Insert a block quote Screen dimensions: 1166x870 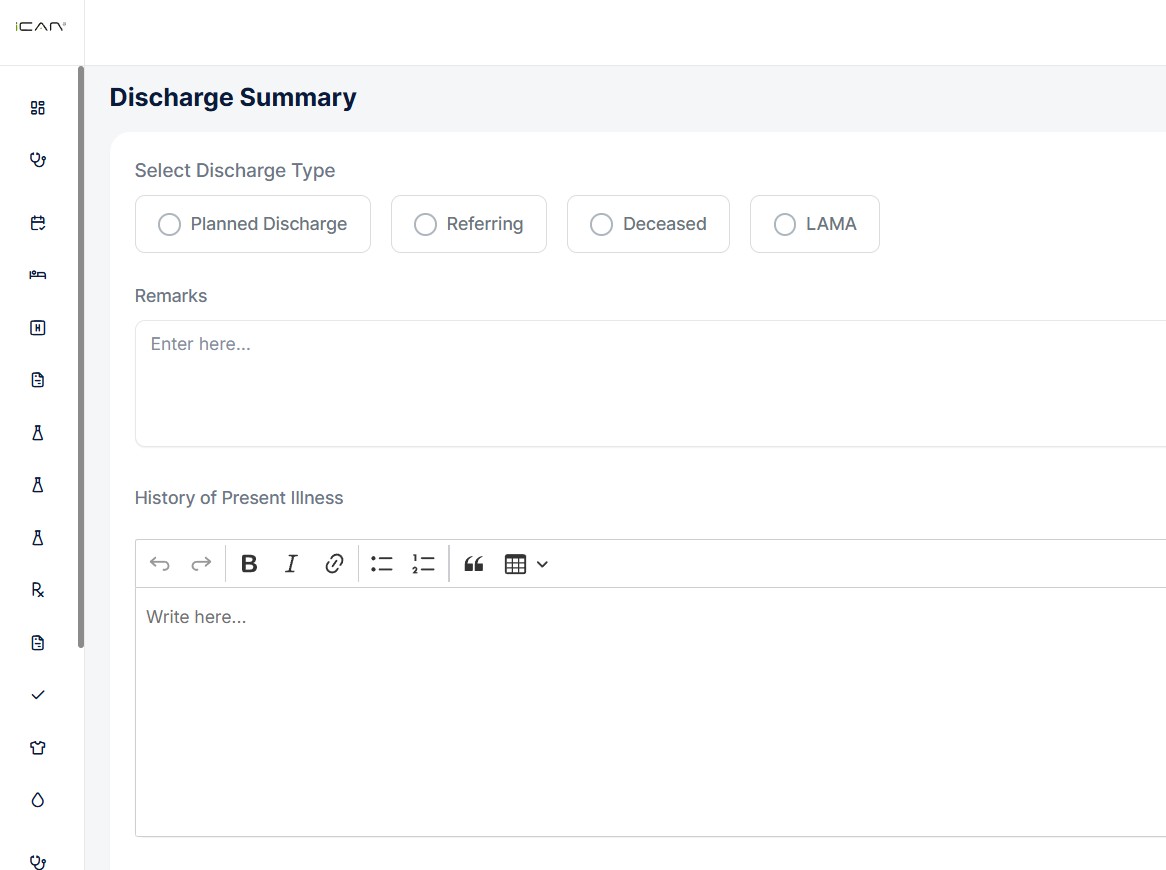[x=474, y=564]
